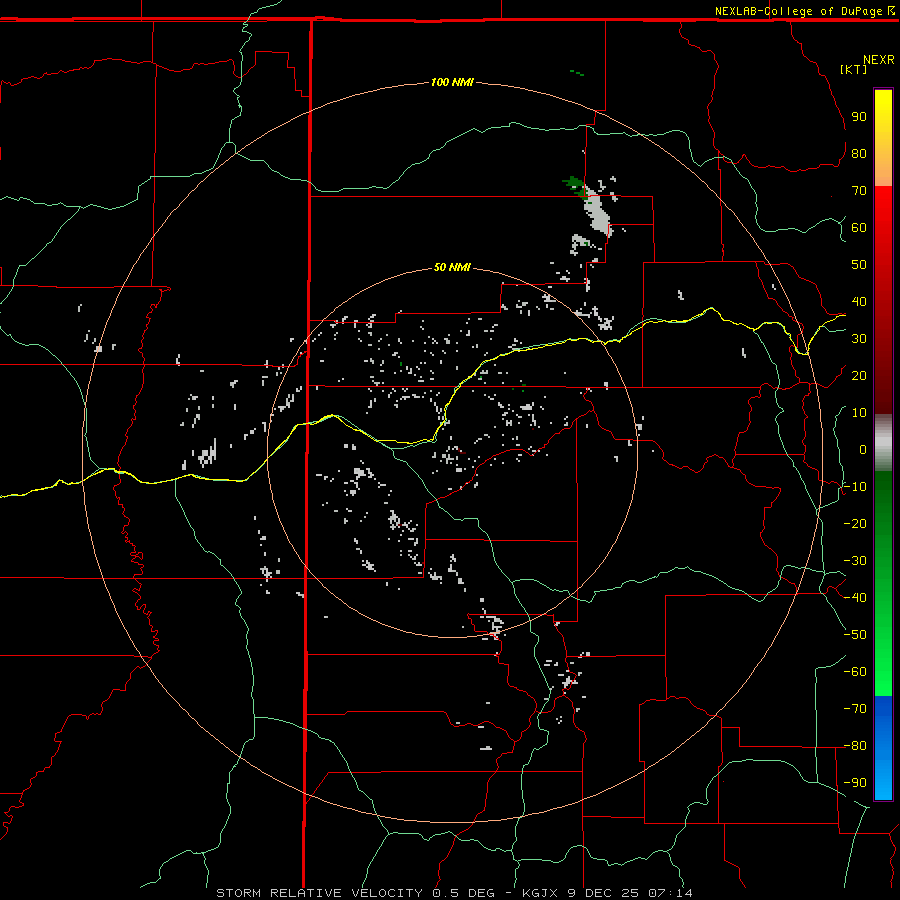Click the -10 value on the velocity scale
Screen dimensions: 900x900
coord(855,487)
